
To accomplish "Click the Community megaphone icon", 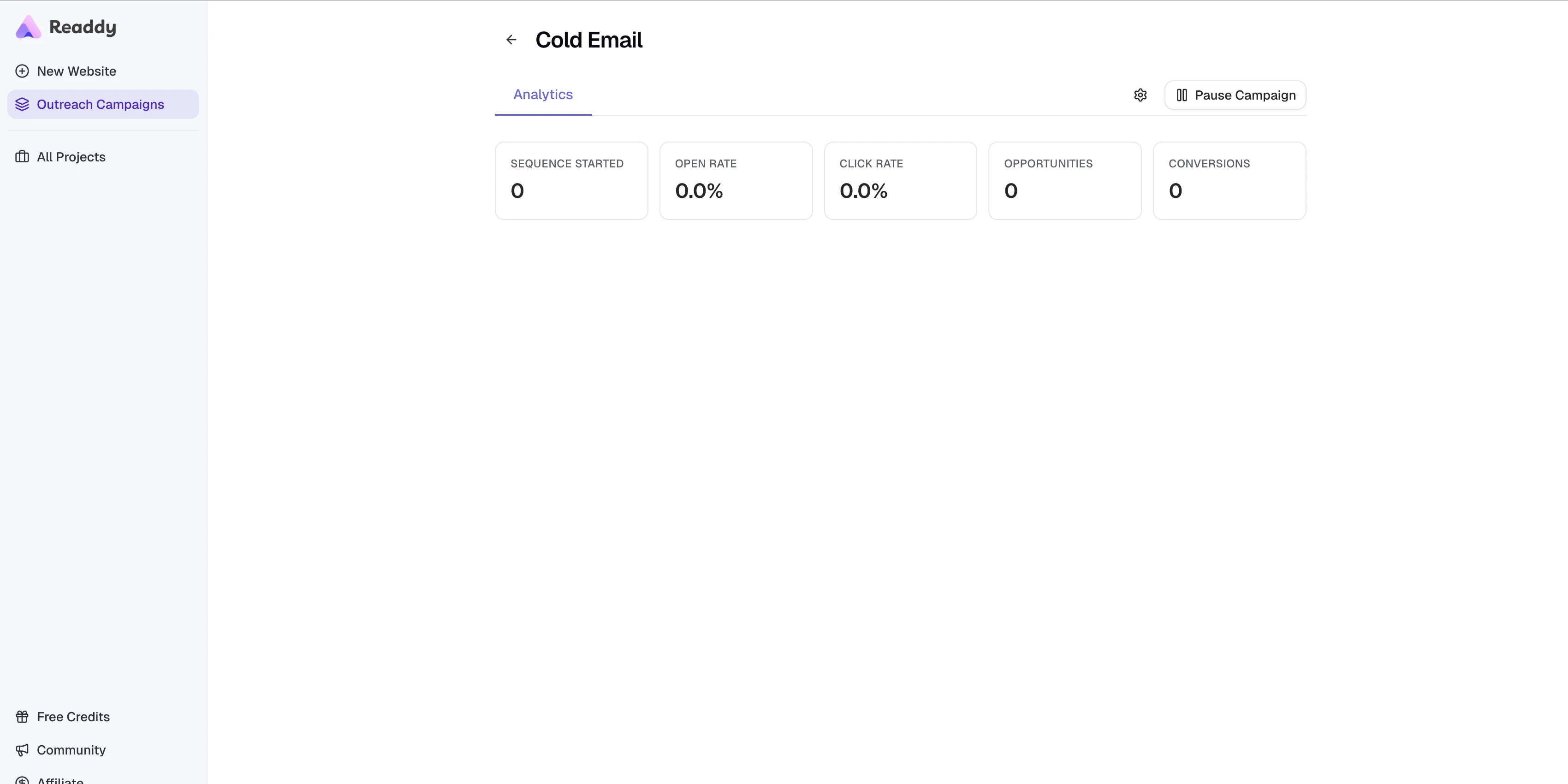I will click(x=22, y=750).
